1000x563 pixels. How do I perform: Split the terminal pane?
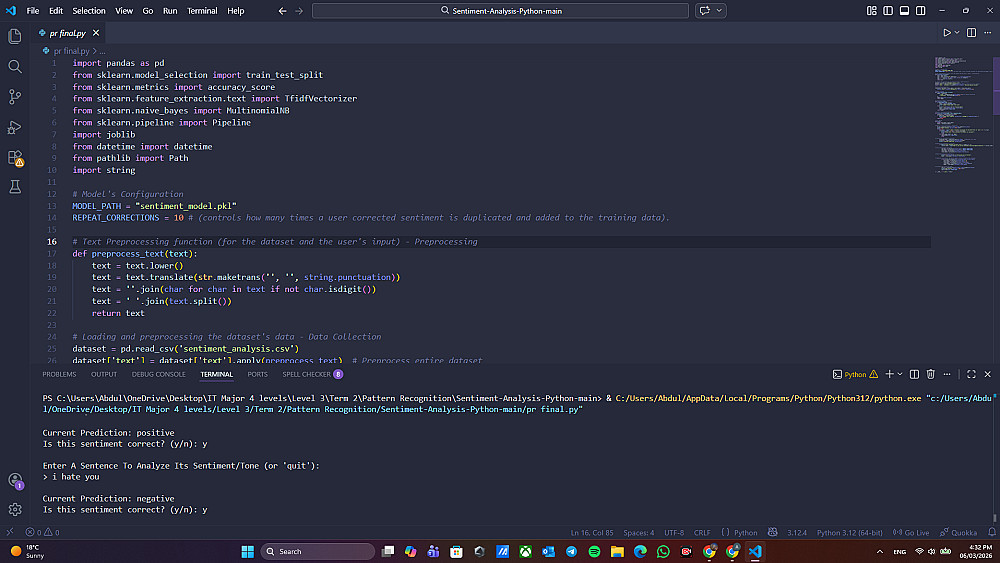(915, 374)
